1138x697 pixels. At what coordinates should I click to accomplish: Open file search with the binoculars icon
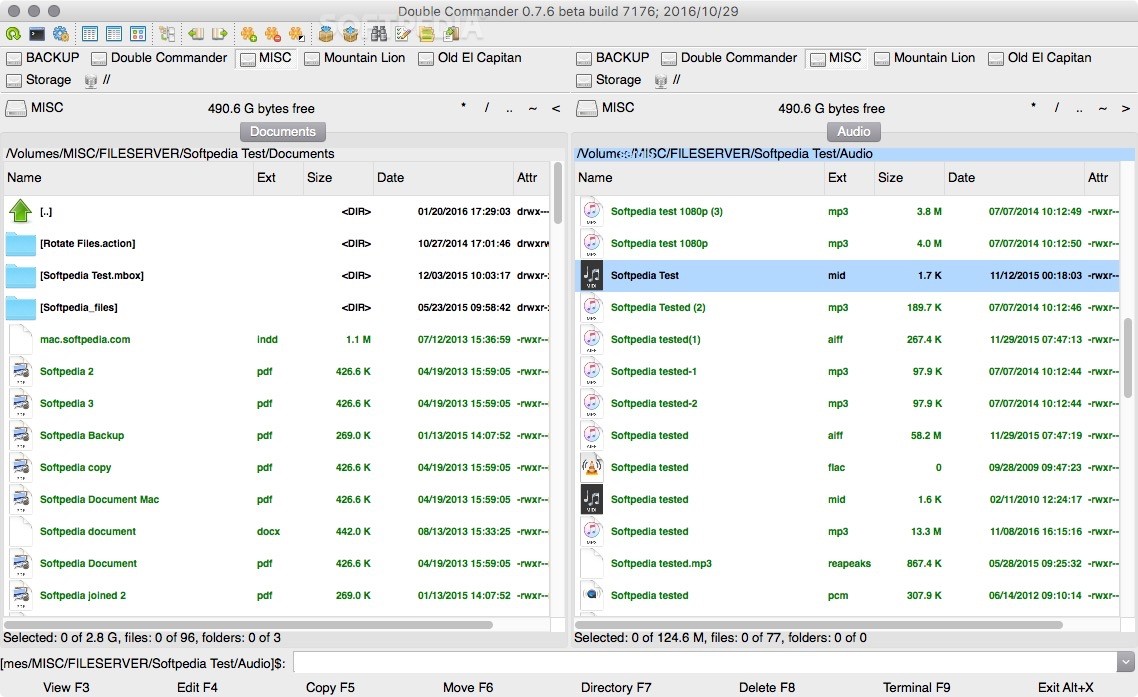379,33
